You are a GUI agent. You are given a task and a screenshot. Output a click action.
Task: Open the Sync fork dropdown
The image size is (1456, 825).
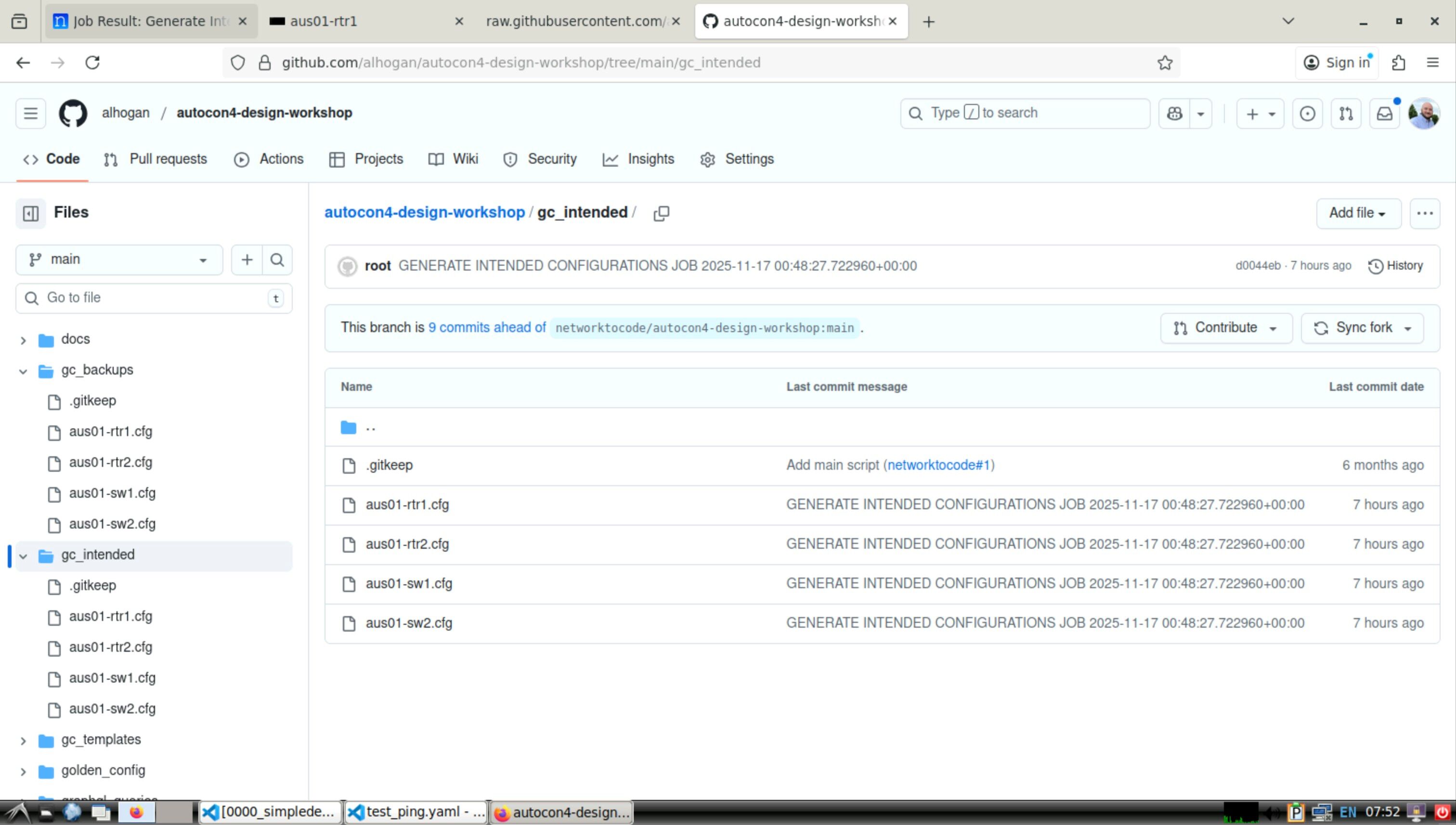(1362, 328)
